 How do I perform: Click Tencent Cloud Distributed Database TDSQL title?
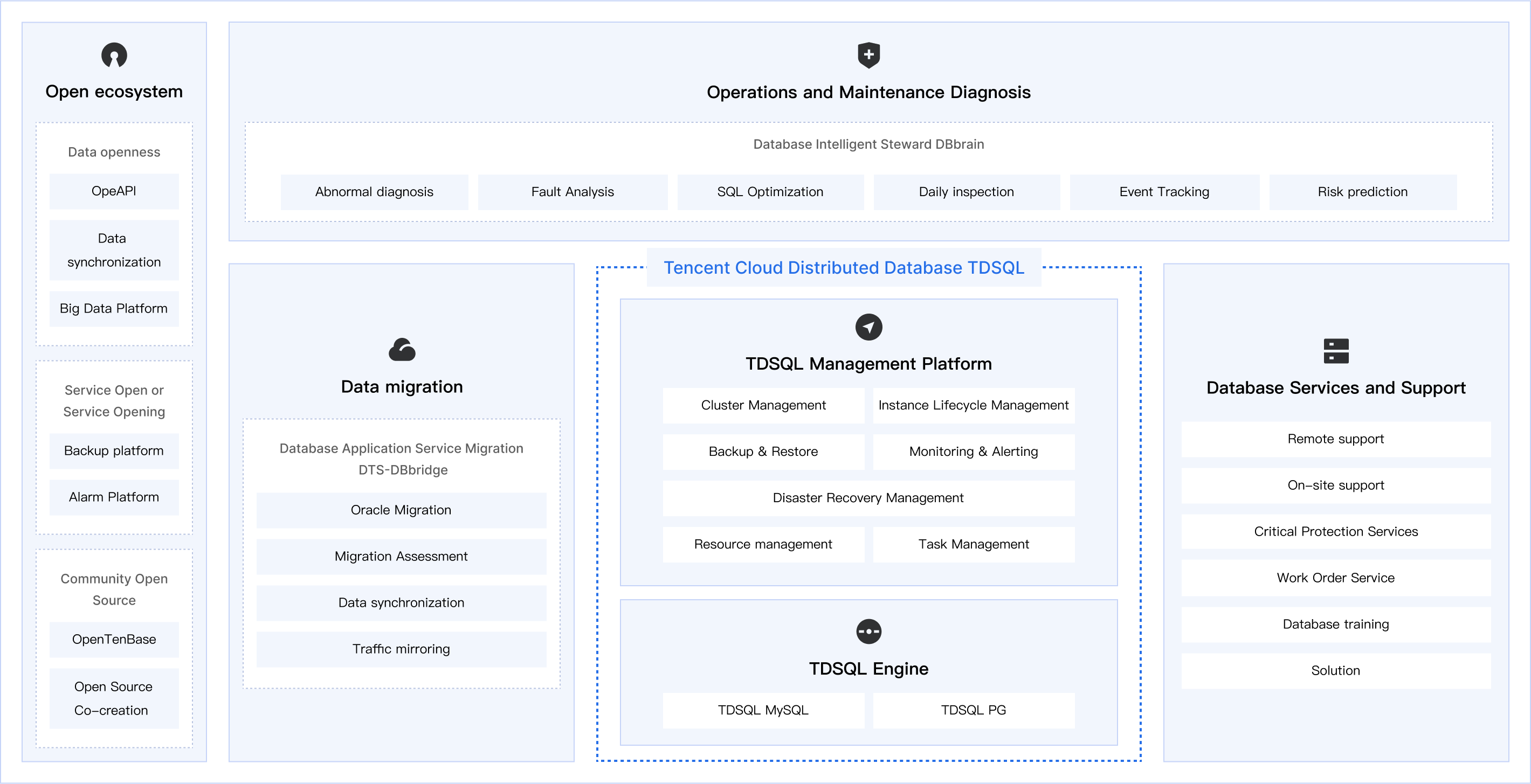coord(843,268)
